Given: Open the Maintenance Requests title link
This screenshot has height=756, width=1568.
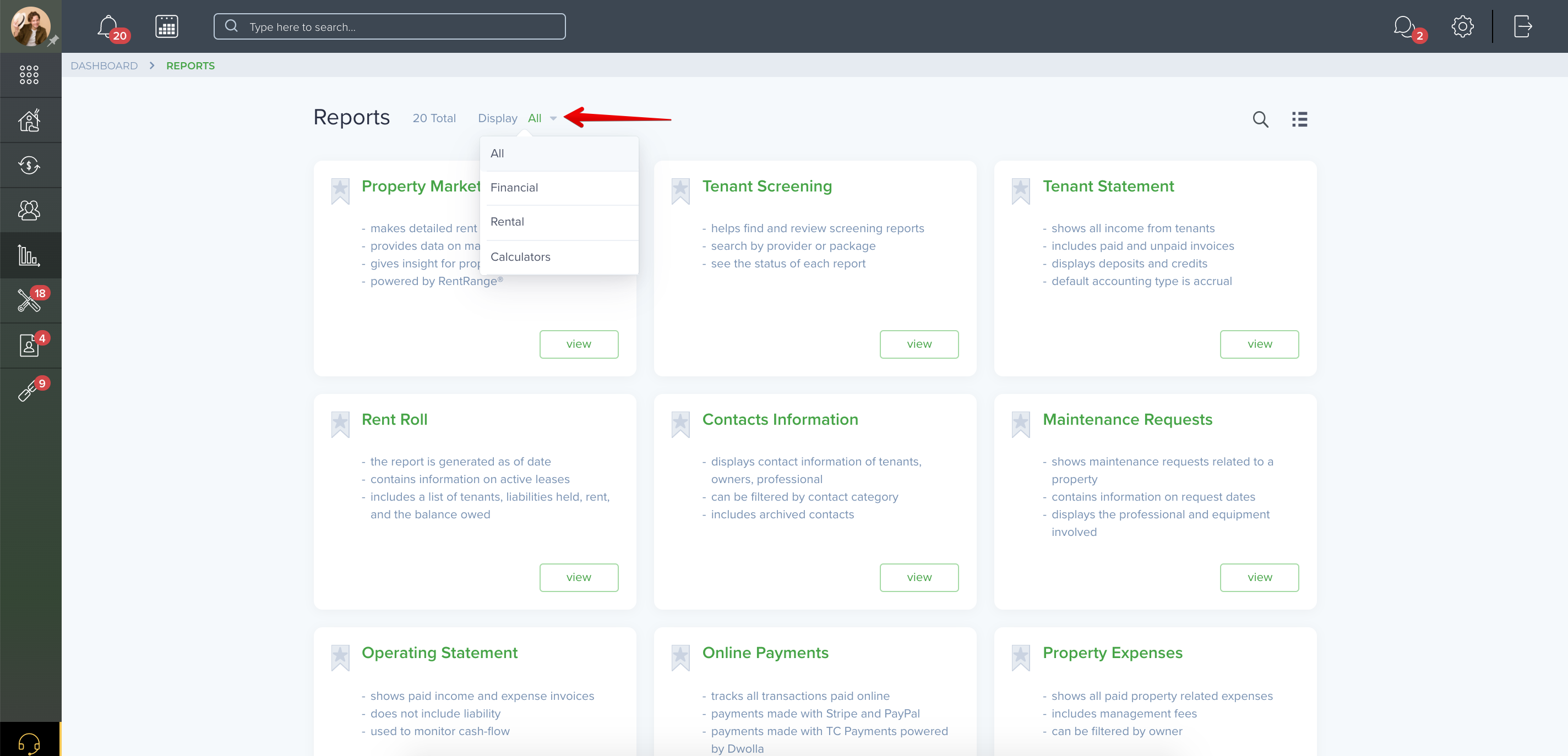Looking at the screenshot, I should pyautogui.click(x=1128, y=420).
